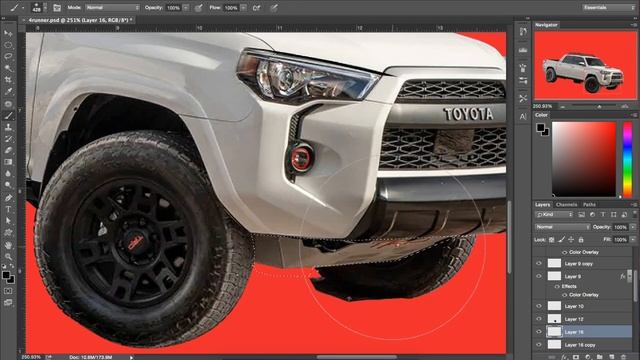Select the Eyedropper tool
The image size is (640, 360).
click(x=8, y=92)
